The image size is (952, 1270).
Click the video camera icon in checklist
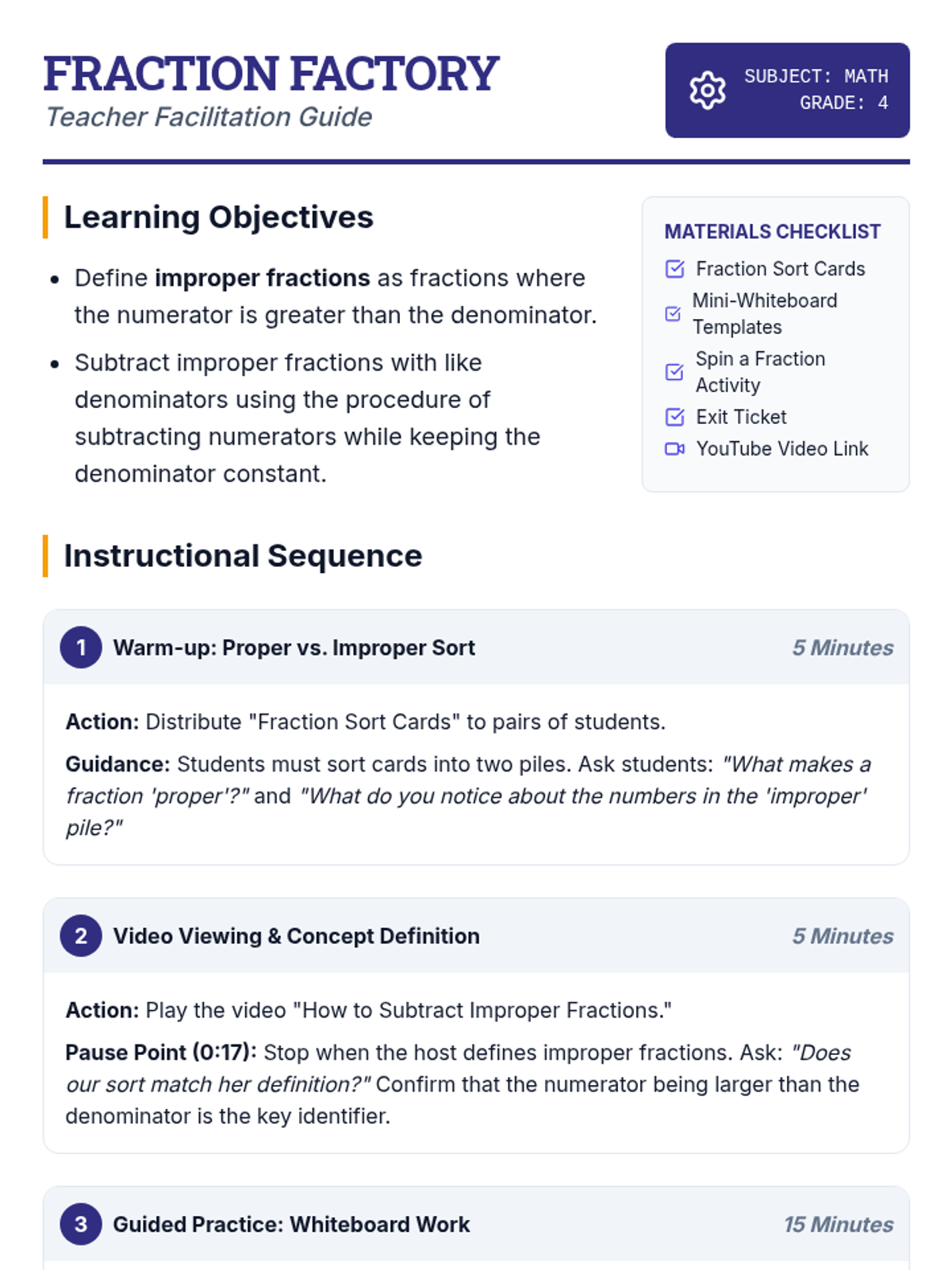(674, 449)
